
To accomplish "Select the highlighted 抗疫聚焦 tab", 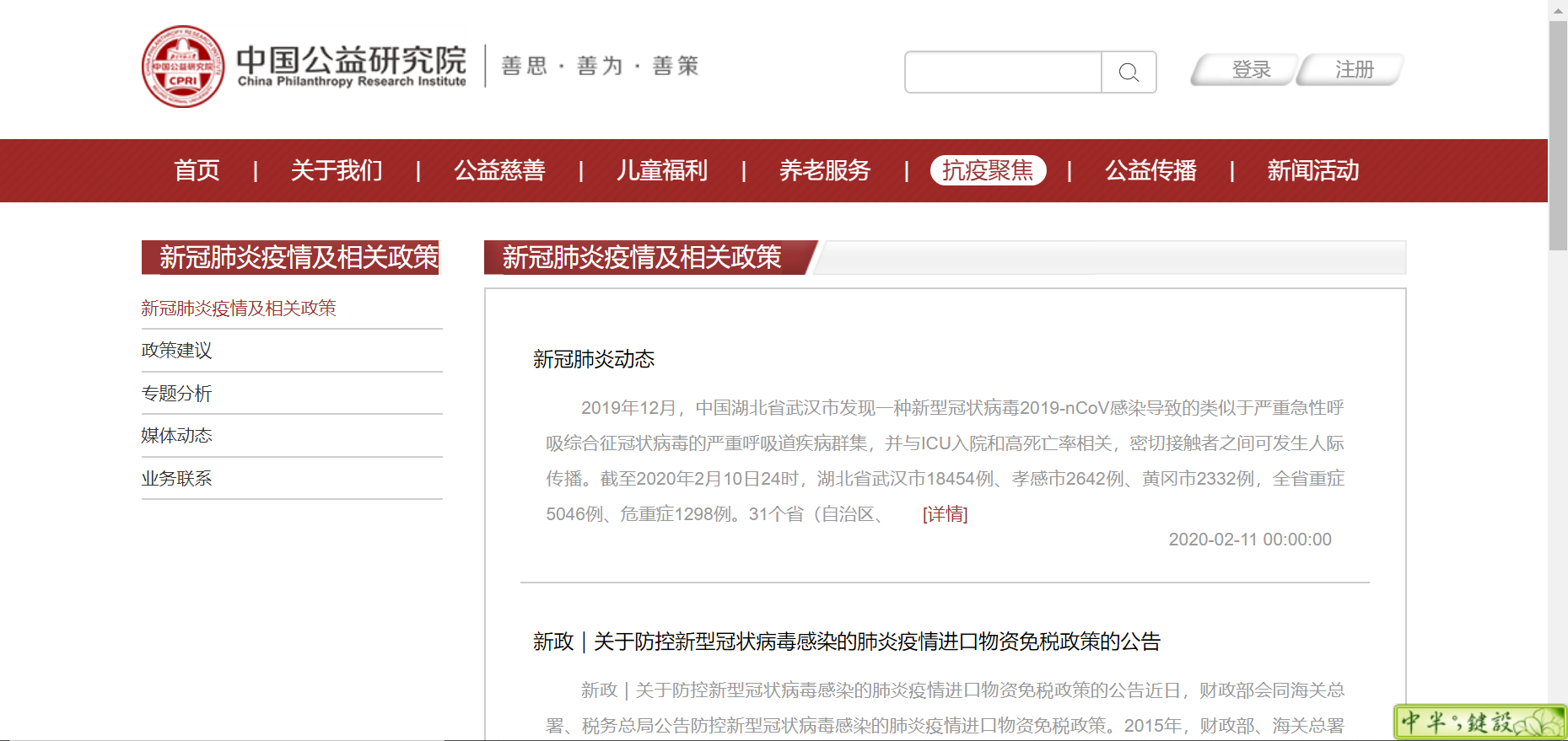I will [988, 170].
